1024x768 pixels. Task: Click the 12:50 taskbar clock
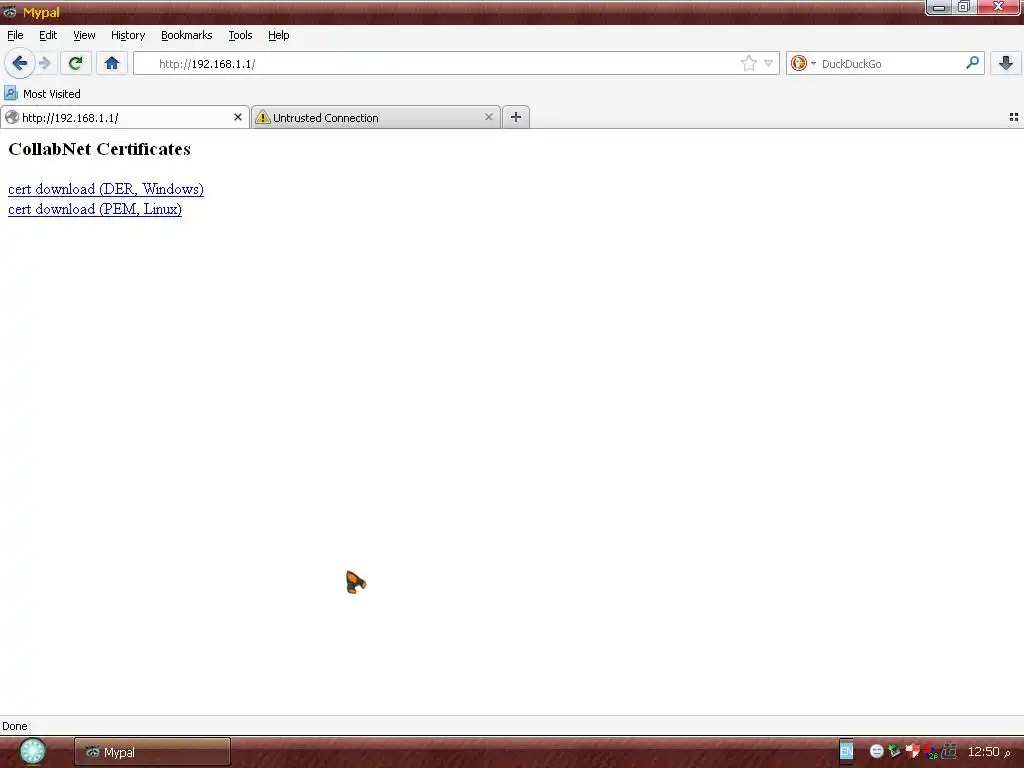click(x=989, y=752)
